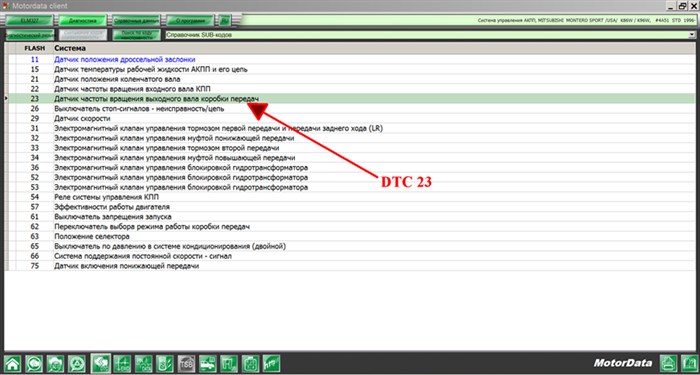Open the Справочник SUB-кодов dropdown arrow
Image resolution: width=700 pixels, height=375 pixels.
point(692,34)
